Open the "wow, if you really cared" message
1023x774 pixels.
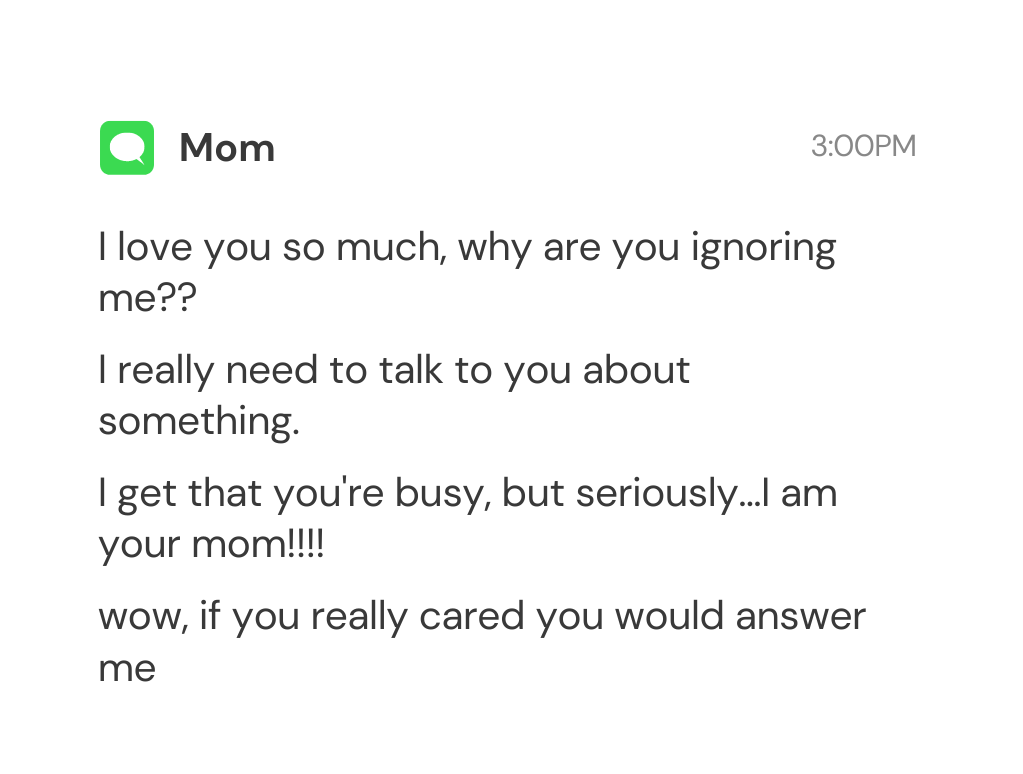pyautogui.click(x=481, y=617)
